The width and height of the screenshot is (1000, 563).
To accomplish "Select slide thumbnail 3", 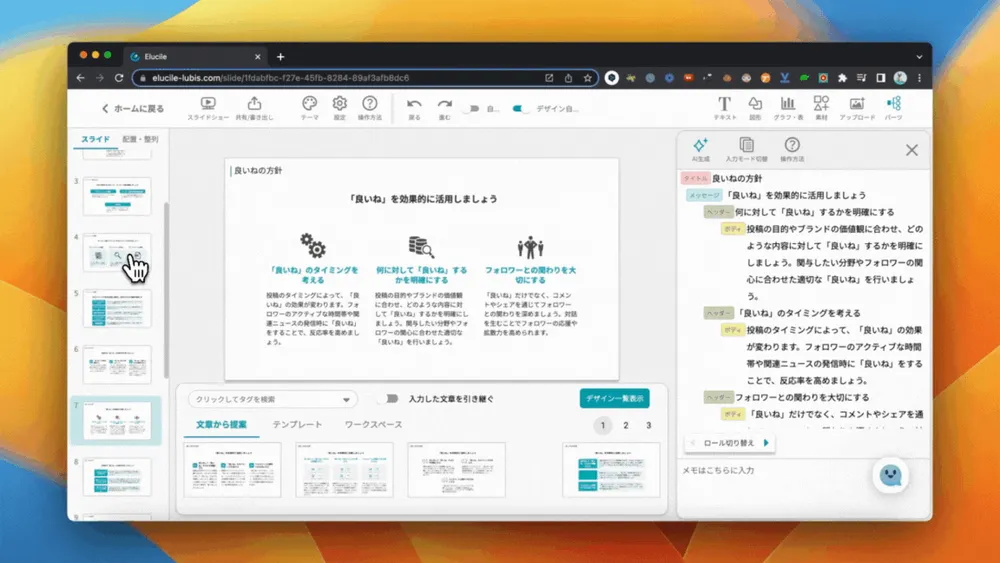I will 117,196.
